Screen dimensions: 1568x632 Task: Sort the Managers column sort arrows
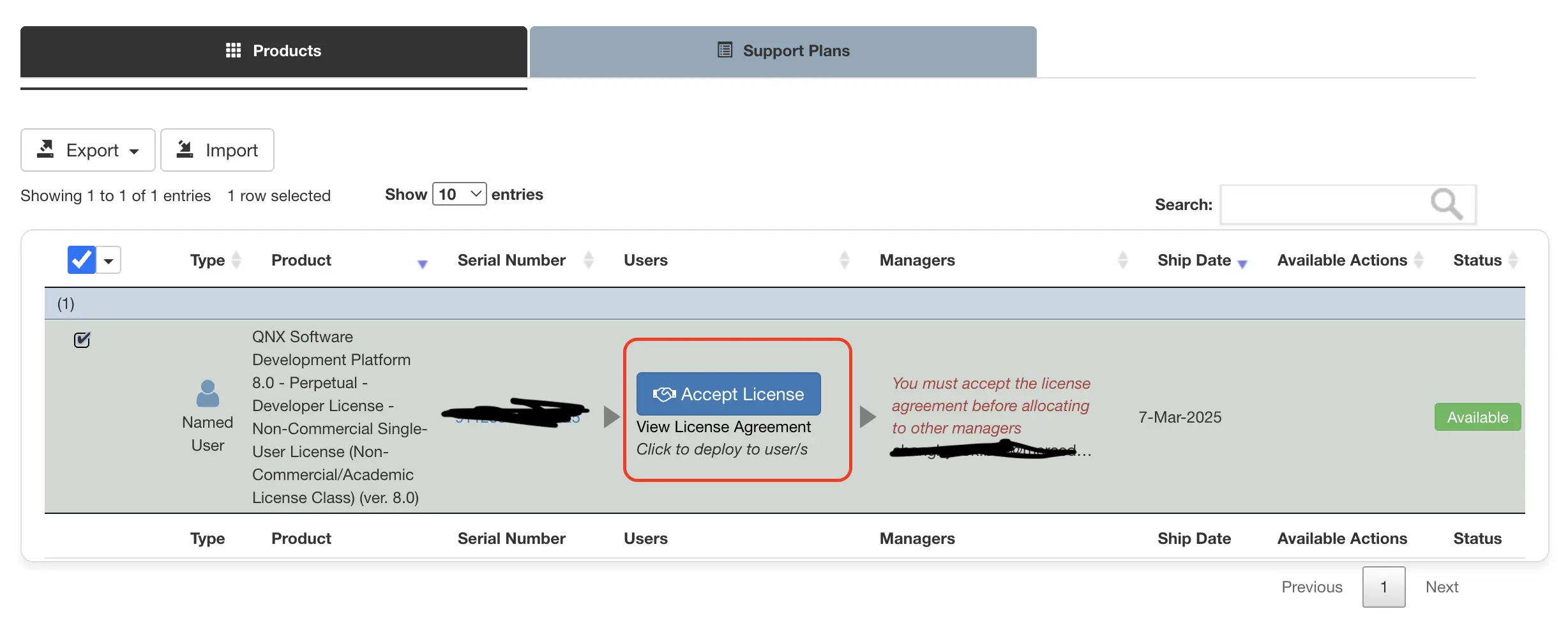pos(1123,260)
